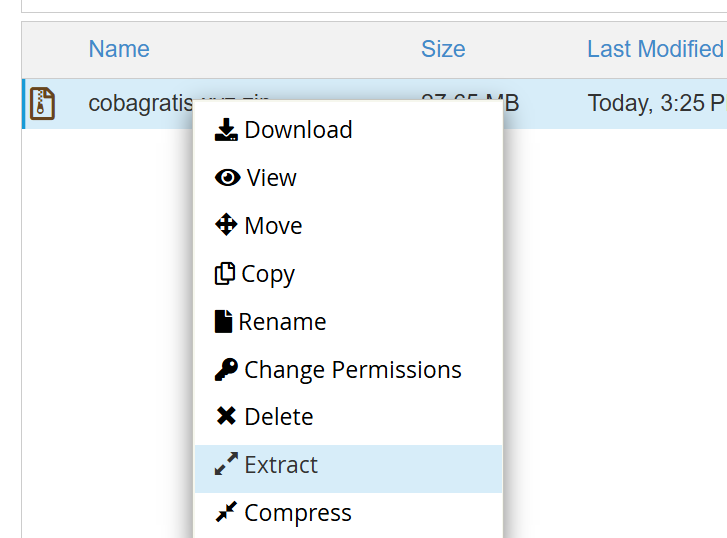Click the Extract expand-arrows icon
The width and height of the screenshot is (727, 538).
(x=226, y=464)
